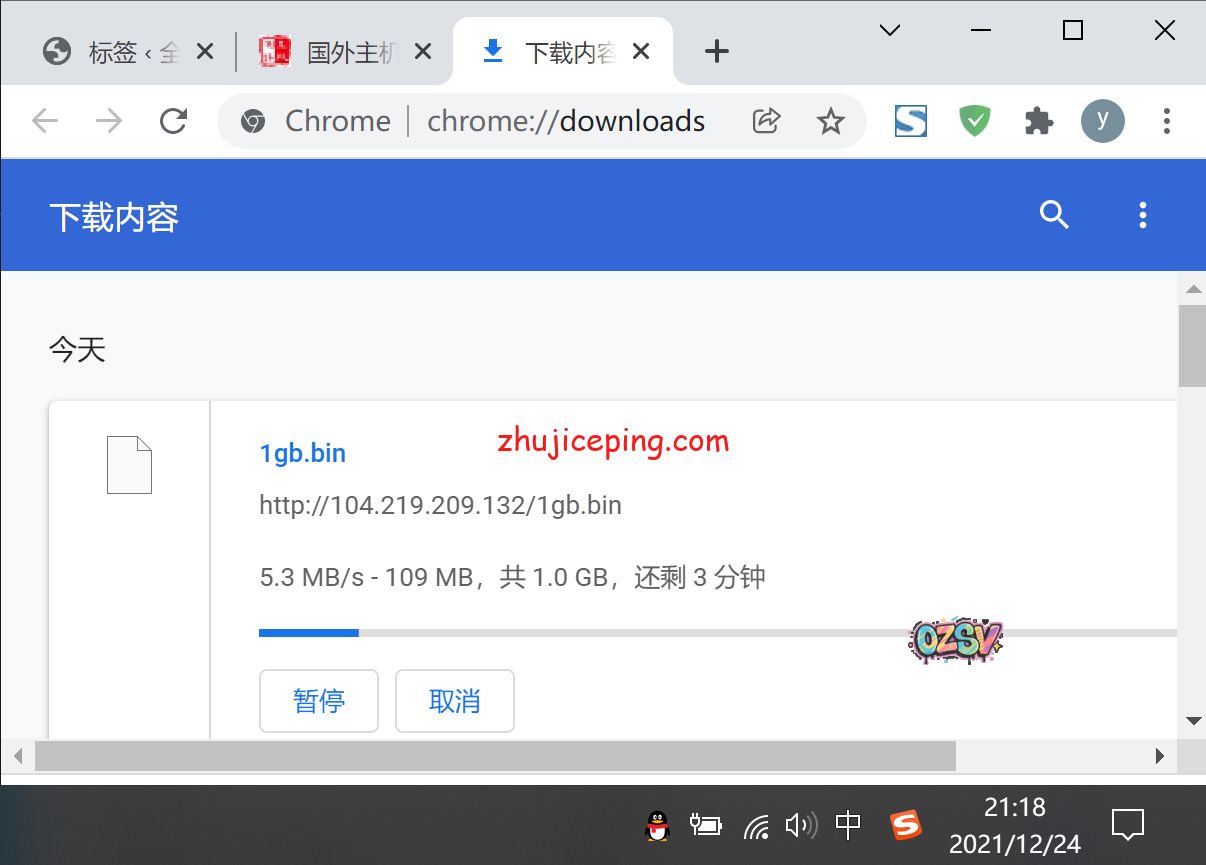Open the profile avatar labeled y
The image size is (1206, 865).
coord(1102,122)
